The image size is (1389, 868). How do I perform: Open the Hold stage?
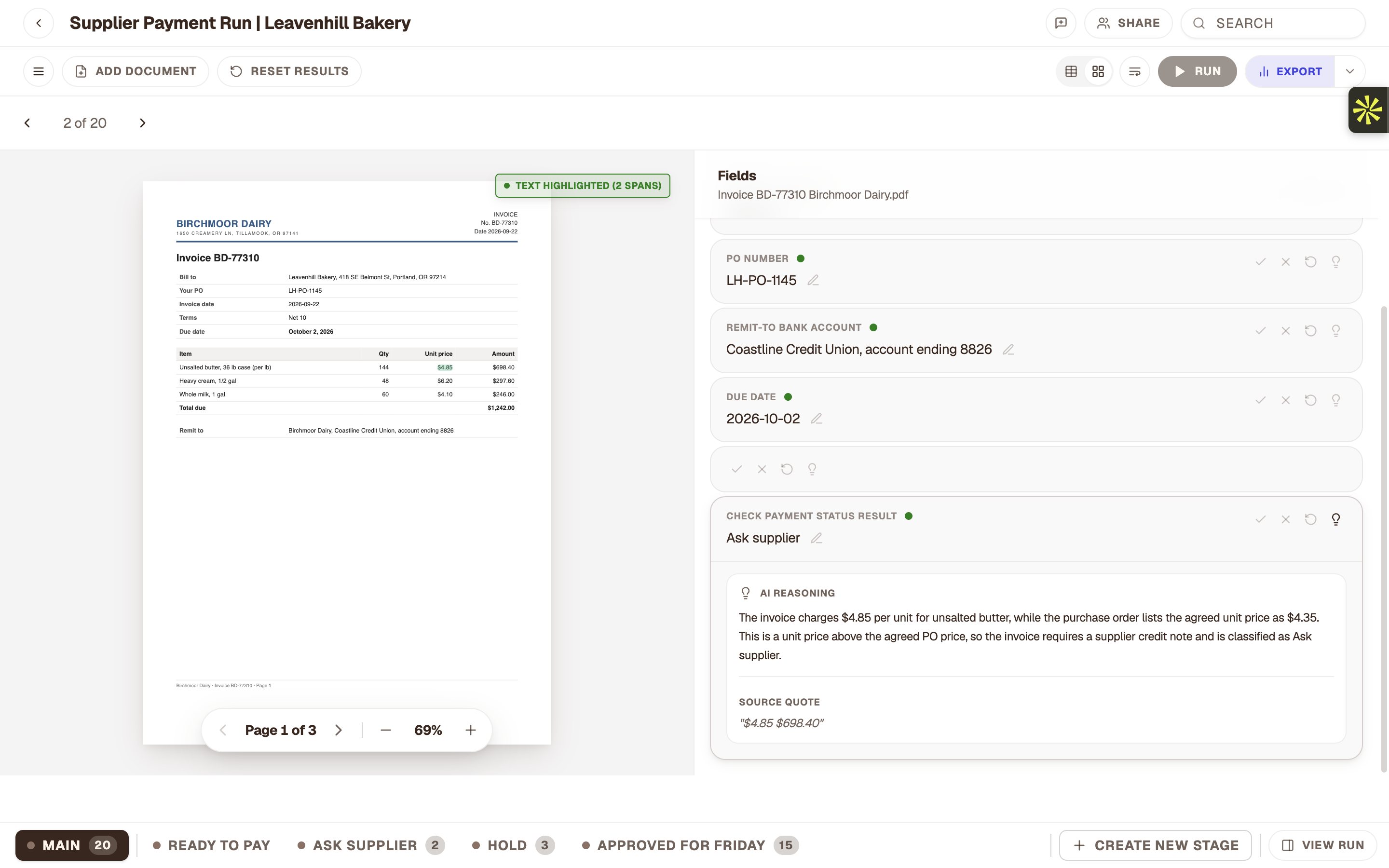514,845
